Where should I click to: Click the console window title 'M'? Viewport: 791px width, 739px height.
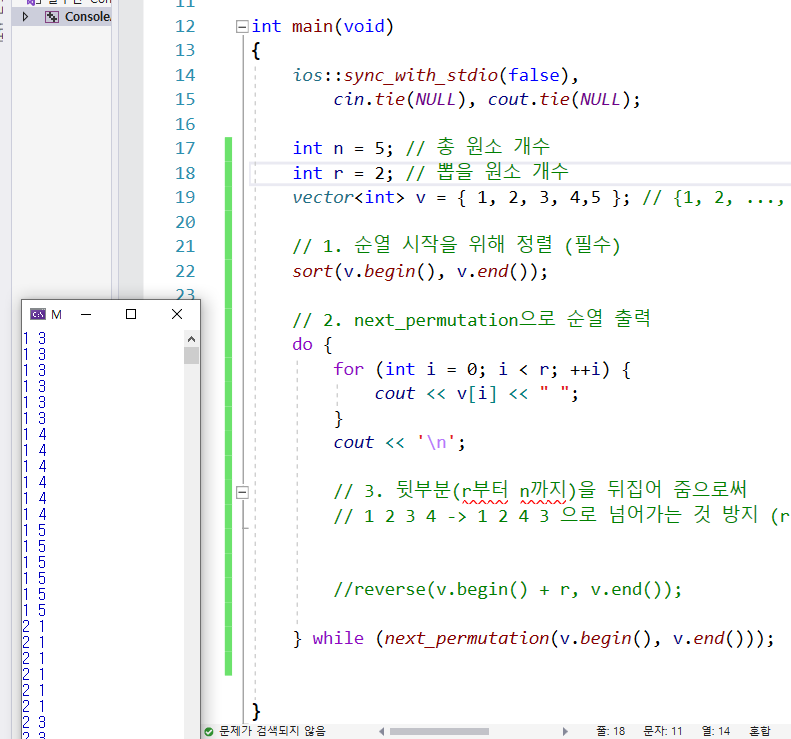point(56,315)
